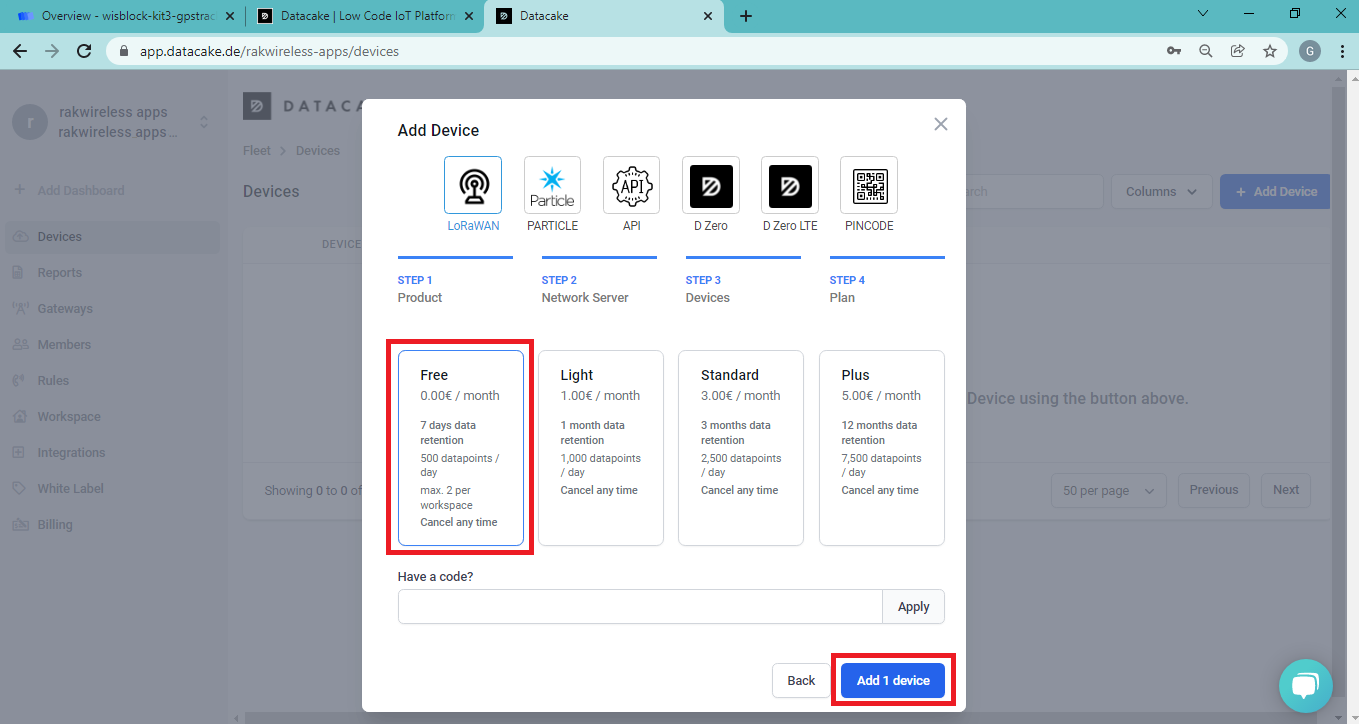This screenshot has height=724, width=1359.
Task: Open the Columns dropdown
Action: coord(1161,192)
